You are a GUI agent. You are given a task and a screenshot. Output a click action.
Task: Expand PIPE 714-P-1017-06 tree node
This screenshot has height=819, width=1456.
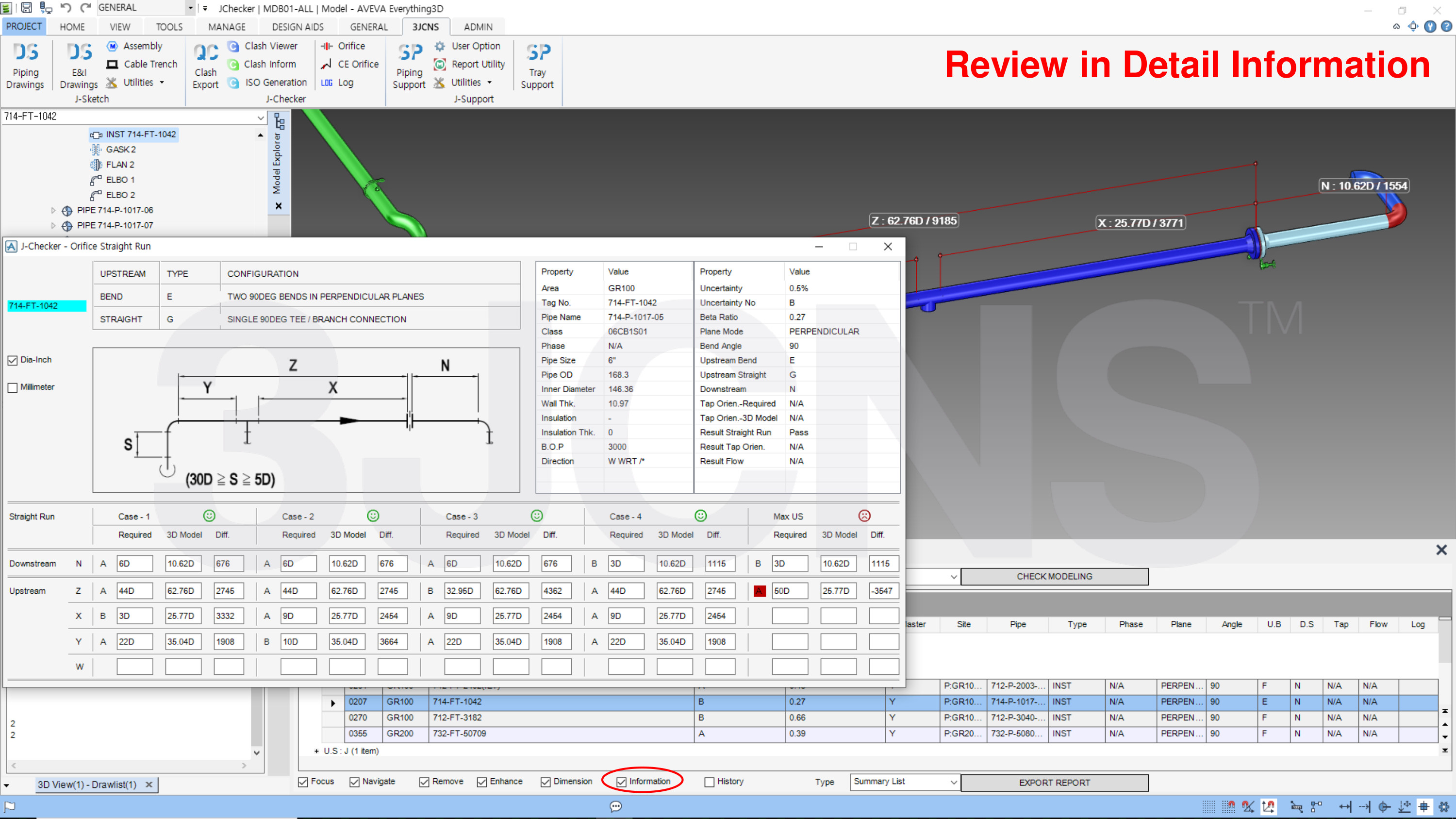coord(53,210)
